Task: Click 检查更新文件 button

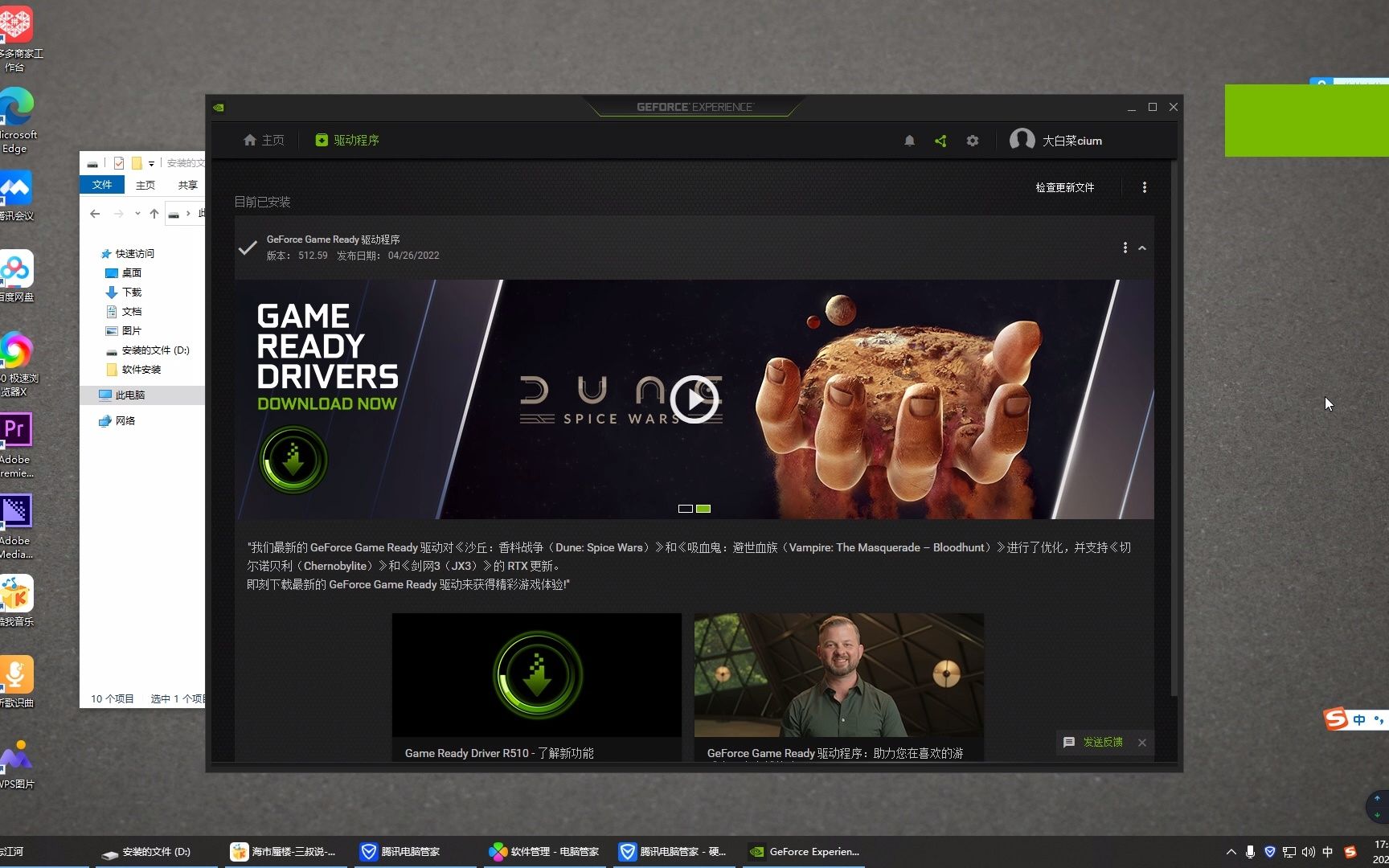Action: click(1064, 187)
